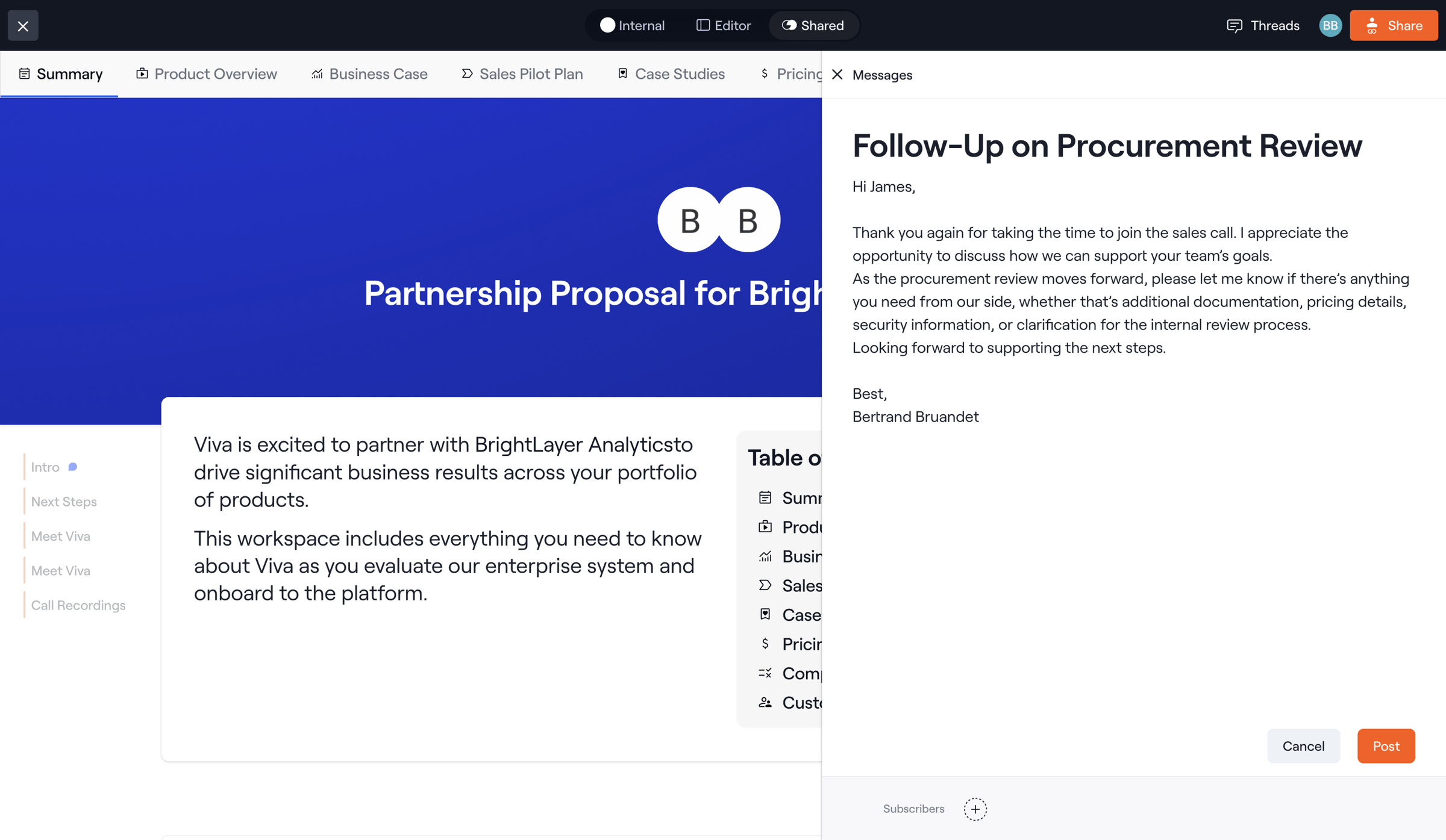Screen dimensions: 1446x840
Task: Jump to Next Steps in the sidebar
Action: 64,501
